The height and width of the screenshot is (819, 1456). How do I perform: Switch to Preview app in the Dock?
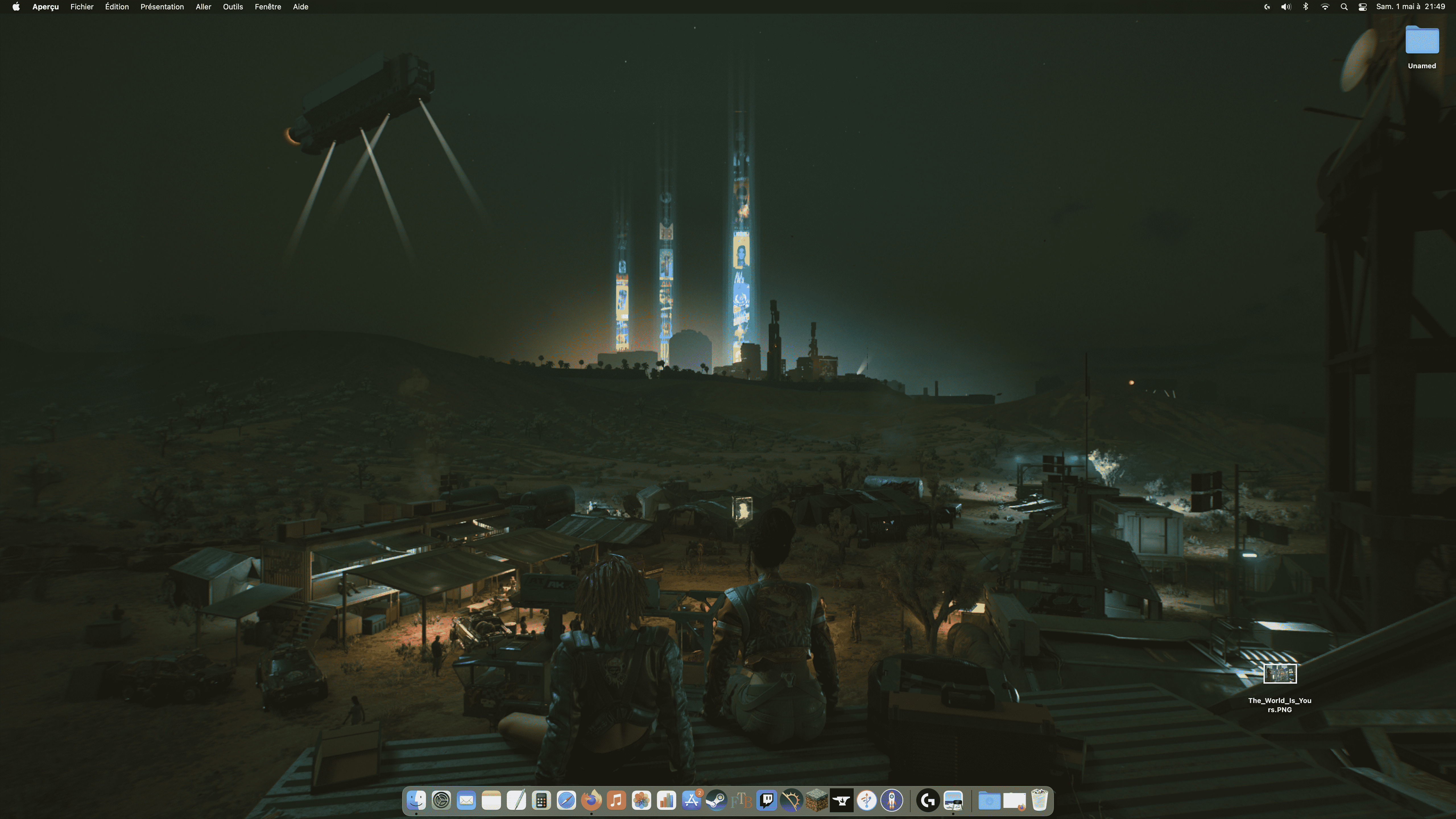pos(953,800)
